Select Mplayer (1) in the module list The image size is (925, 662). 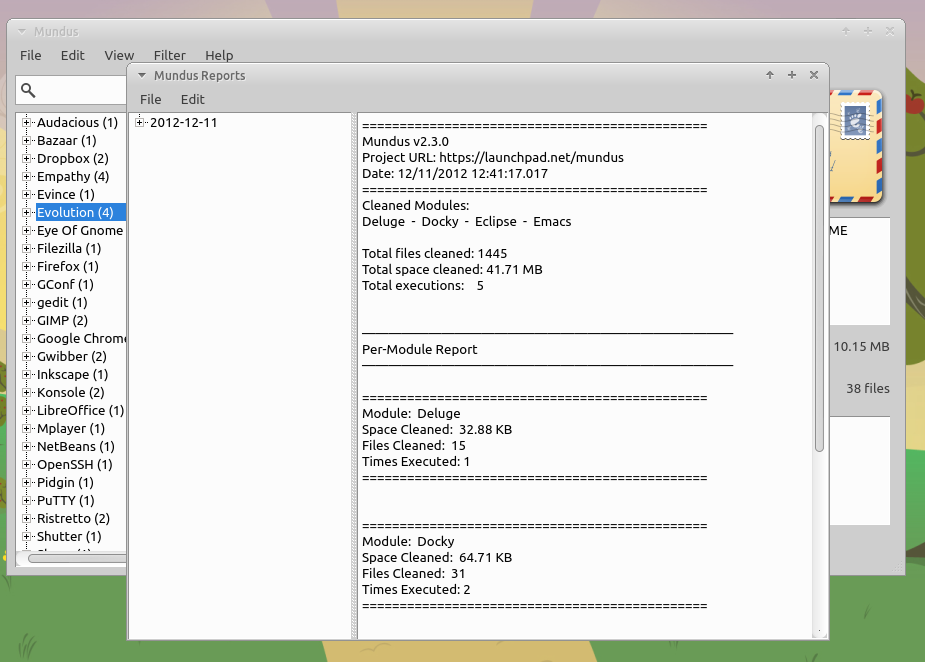[71, 428]
